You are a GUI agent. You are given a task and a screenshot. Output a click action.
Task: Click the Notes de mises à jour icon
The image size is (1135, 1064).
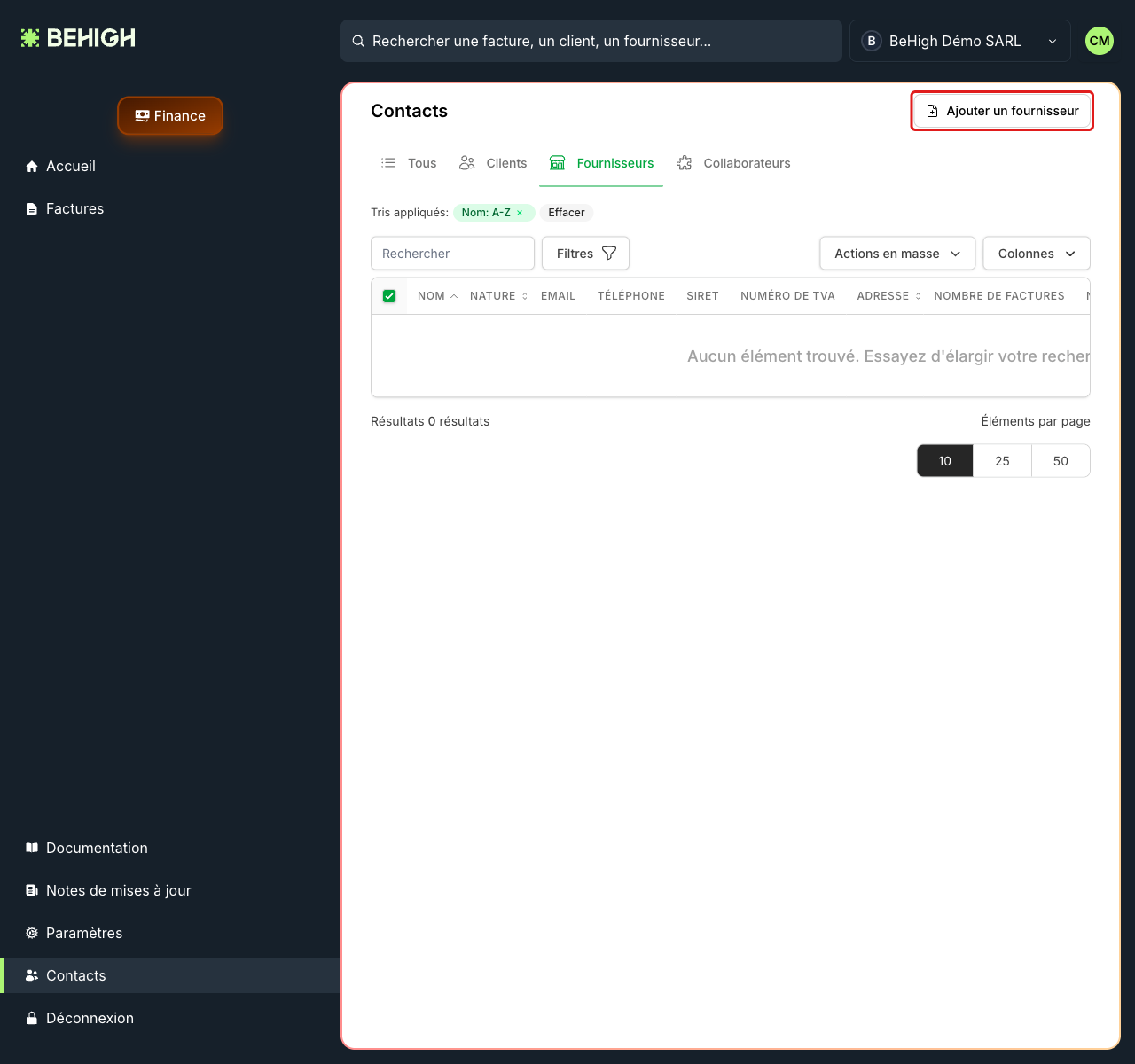(x=32, y=890)
